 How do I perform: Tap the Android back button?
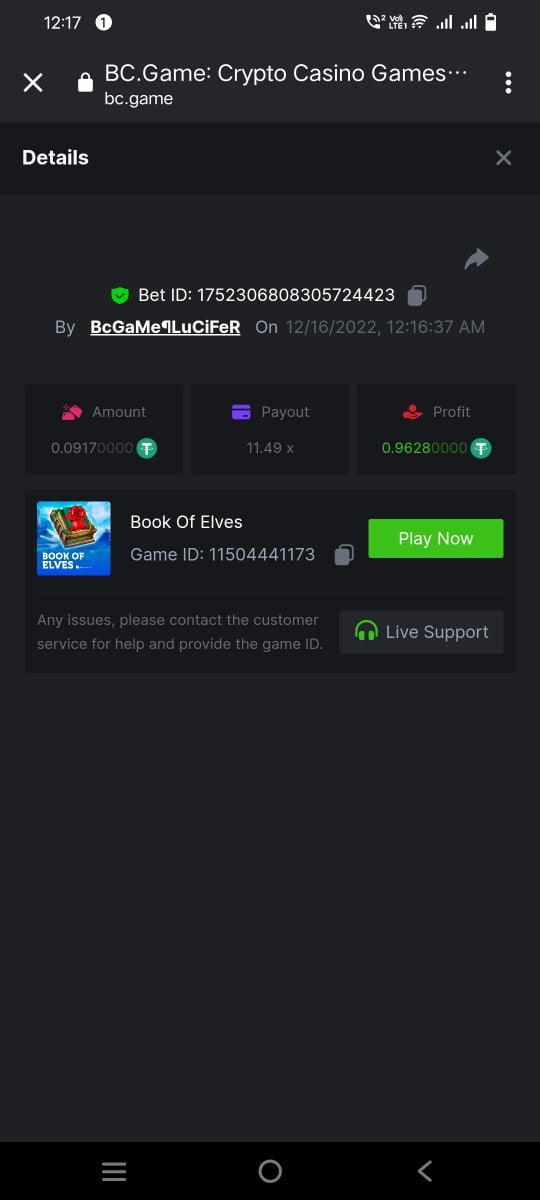425,1171
